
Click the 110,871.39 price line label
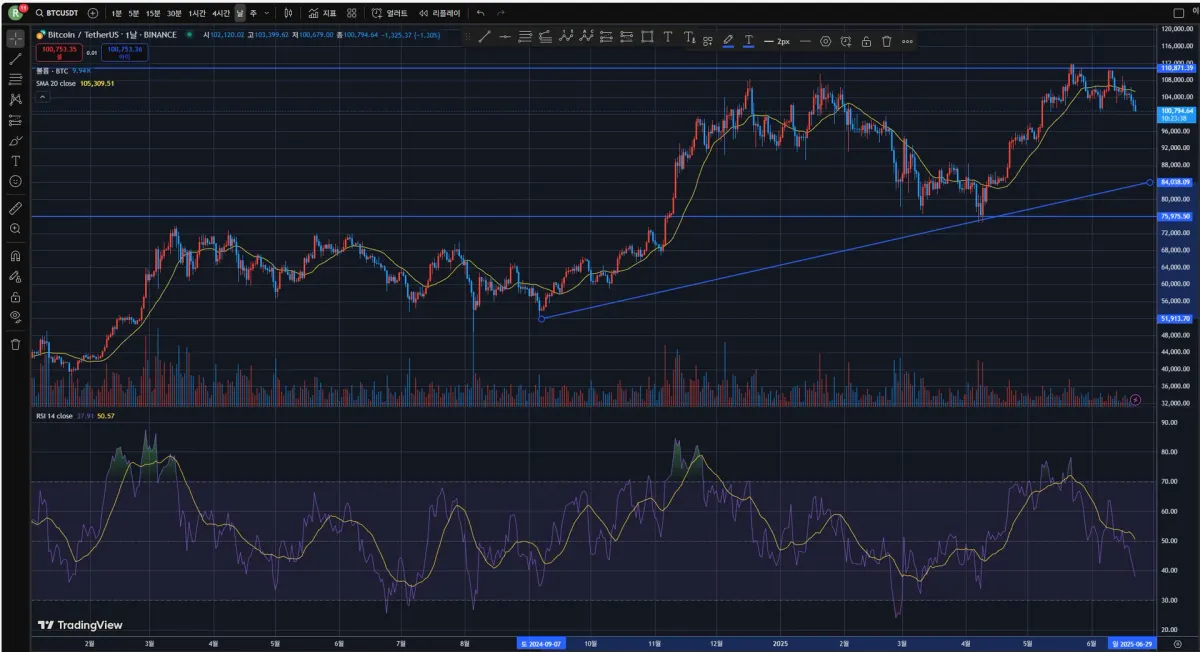click(1177, 67)
